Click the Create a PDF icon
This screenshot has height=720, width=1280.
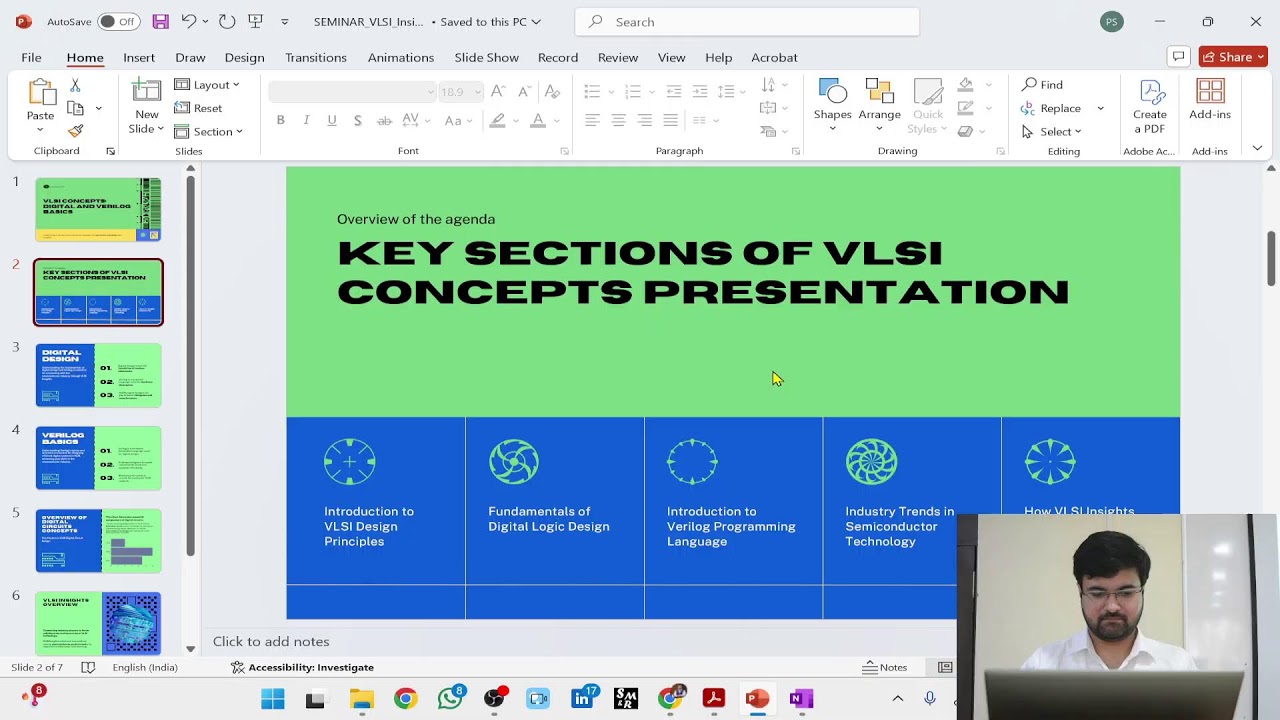point(1150,92)
